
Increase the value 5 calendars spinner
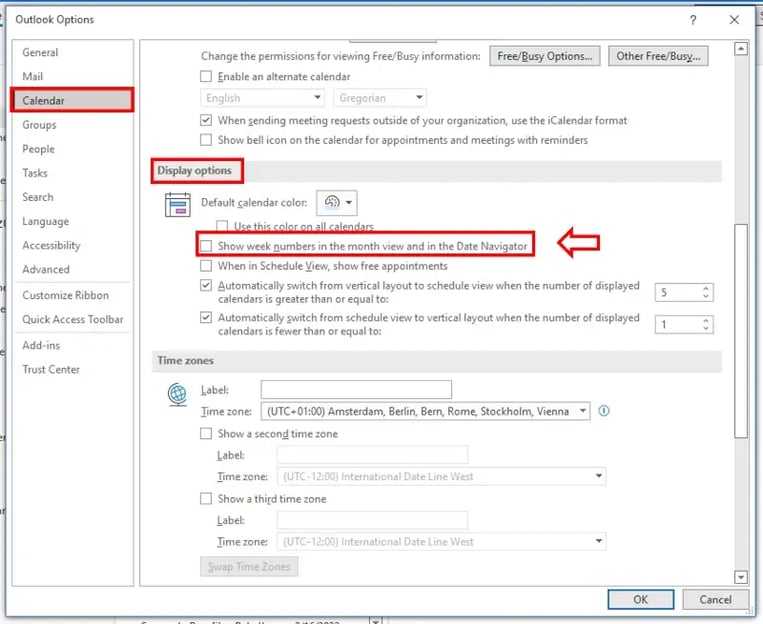pyautogui.click(x=706, y=289)
